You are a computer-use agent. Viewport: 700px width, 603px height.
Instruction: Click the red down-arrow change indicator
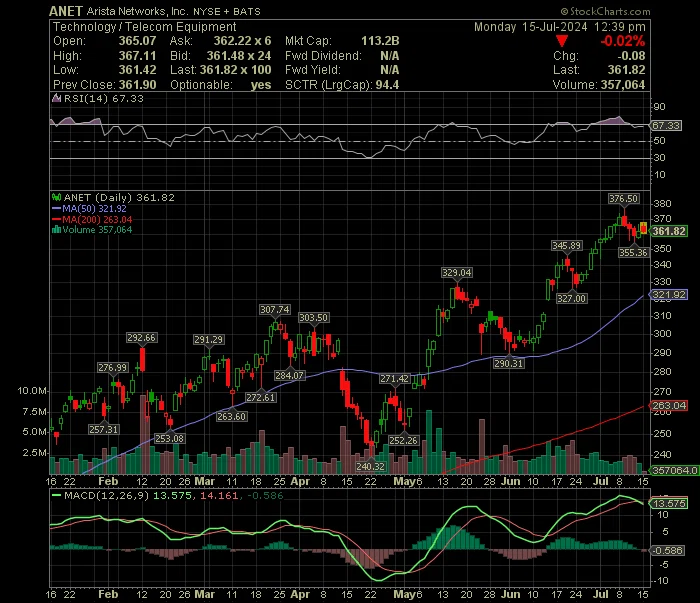point(562,42)
